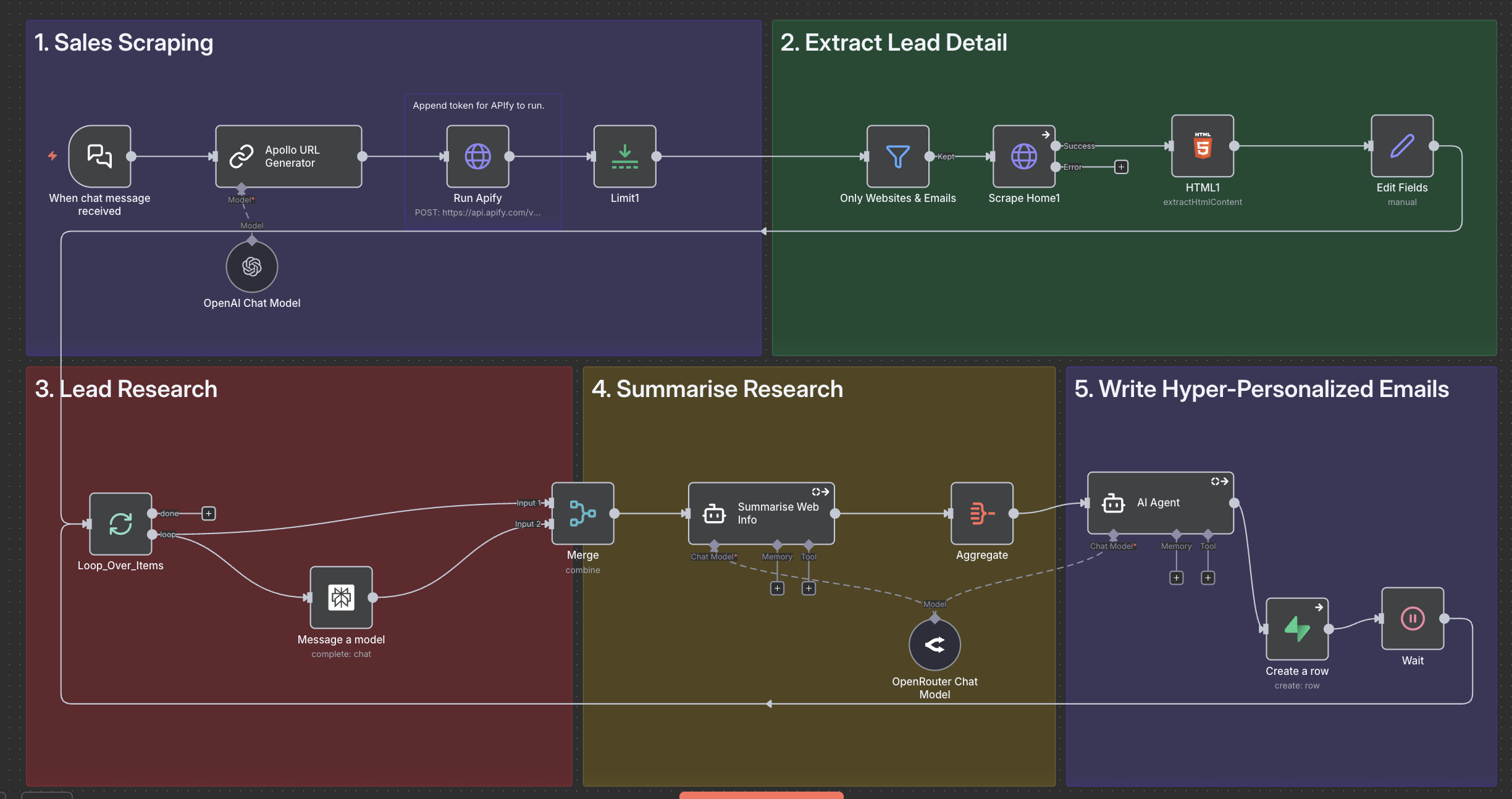The image size is (1512, 799).
Task: Click the plus button on the Error branch
Action: coord(1121,167)
